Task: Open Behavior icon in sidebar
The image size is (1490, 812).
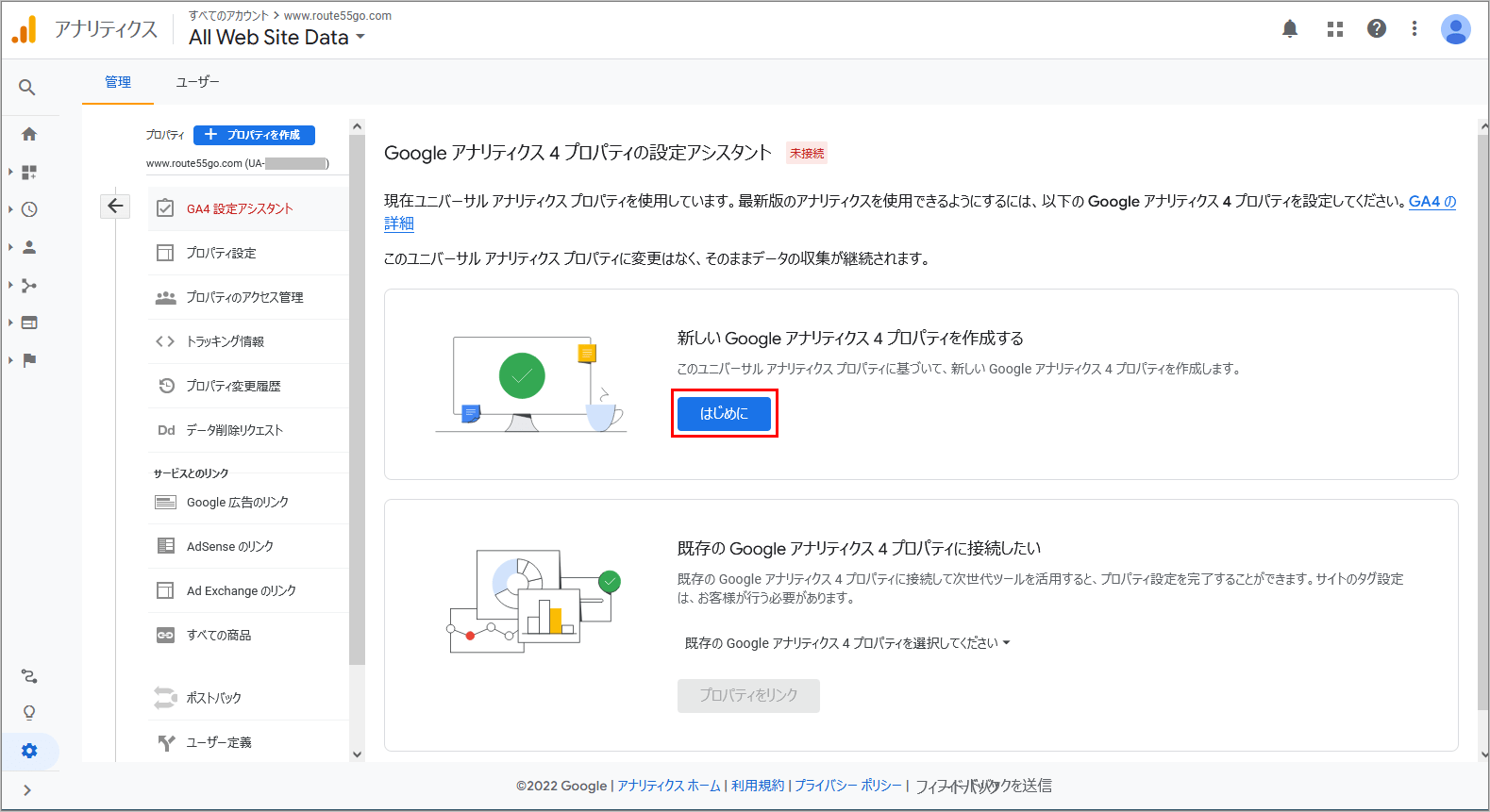Action: click(x=29, y=323)
